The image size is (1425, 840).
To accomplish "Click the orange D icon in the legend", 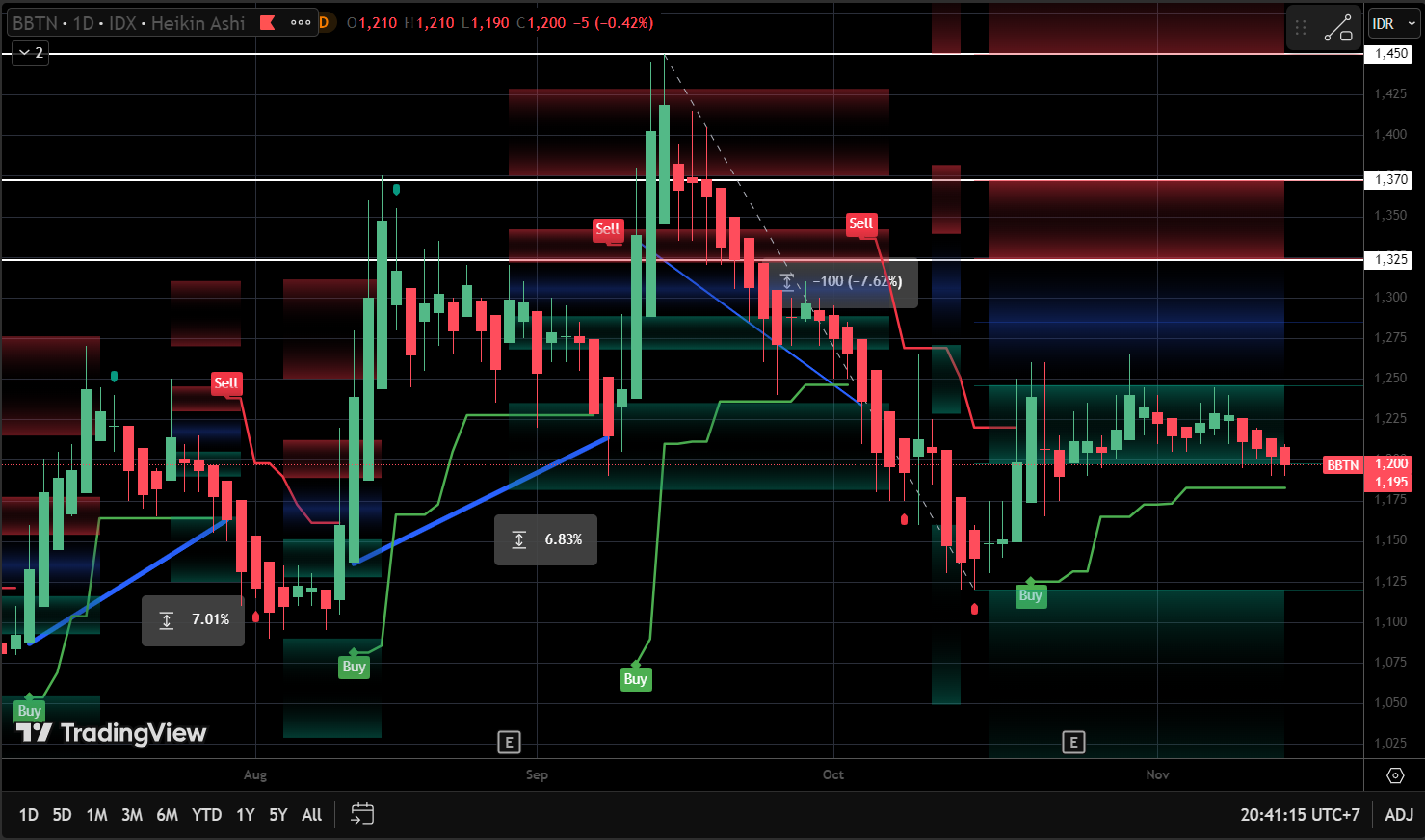I will (x=324, y=22).
